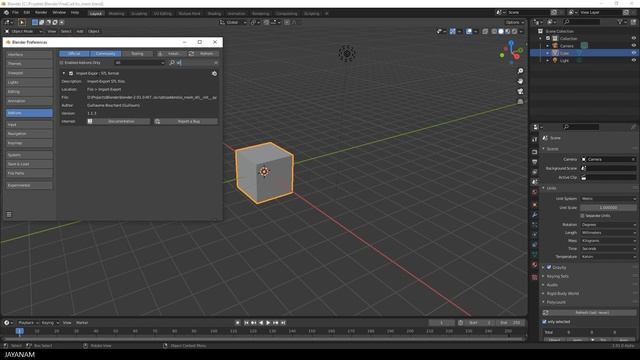Open the Global transform orientation dropdown
Screen dimensions: 640x360
pos(233,22)
